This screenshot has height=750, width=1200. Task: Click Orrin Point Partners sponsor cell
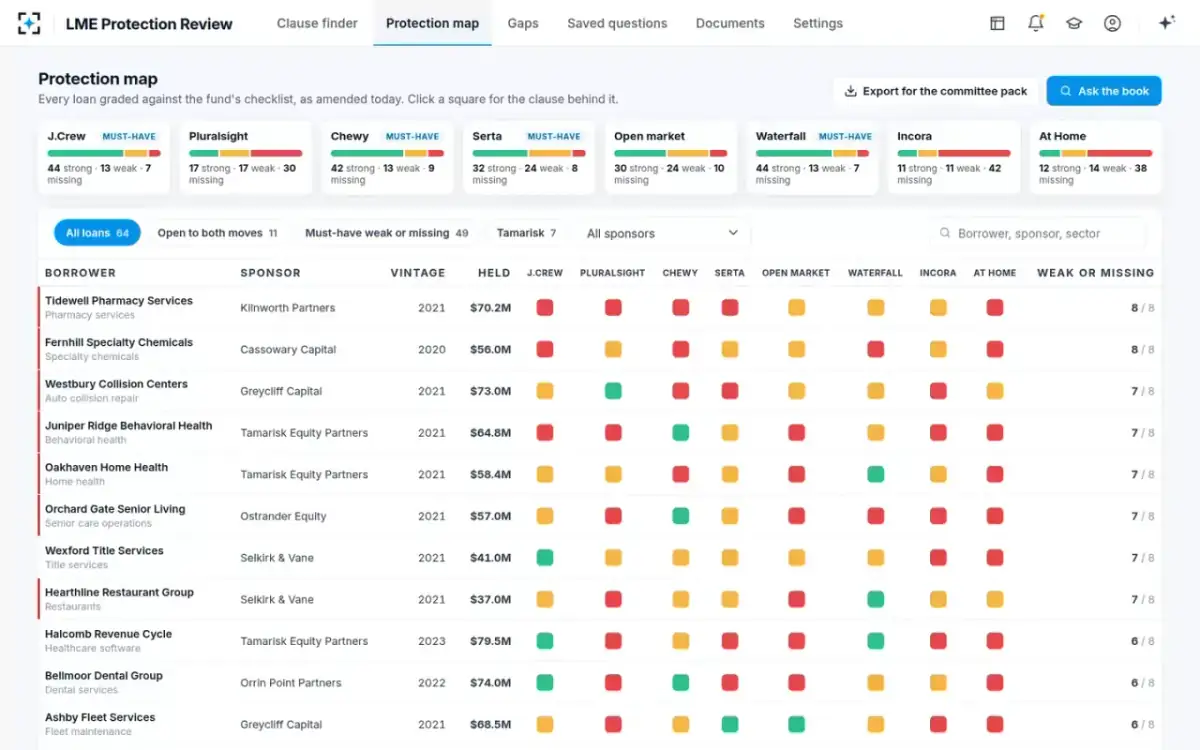click(291, 683)
